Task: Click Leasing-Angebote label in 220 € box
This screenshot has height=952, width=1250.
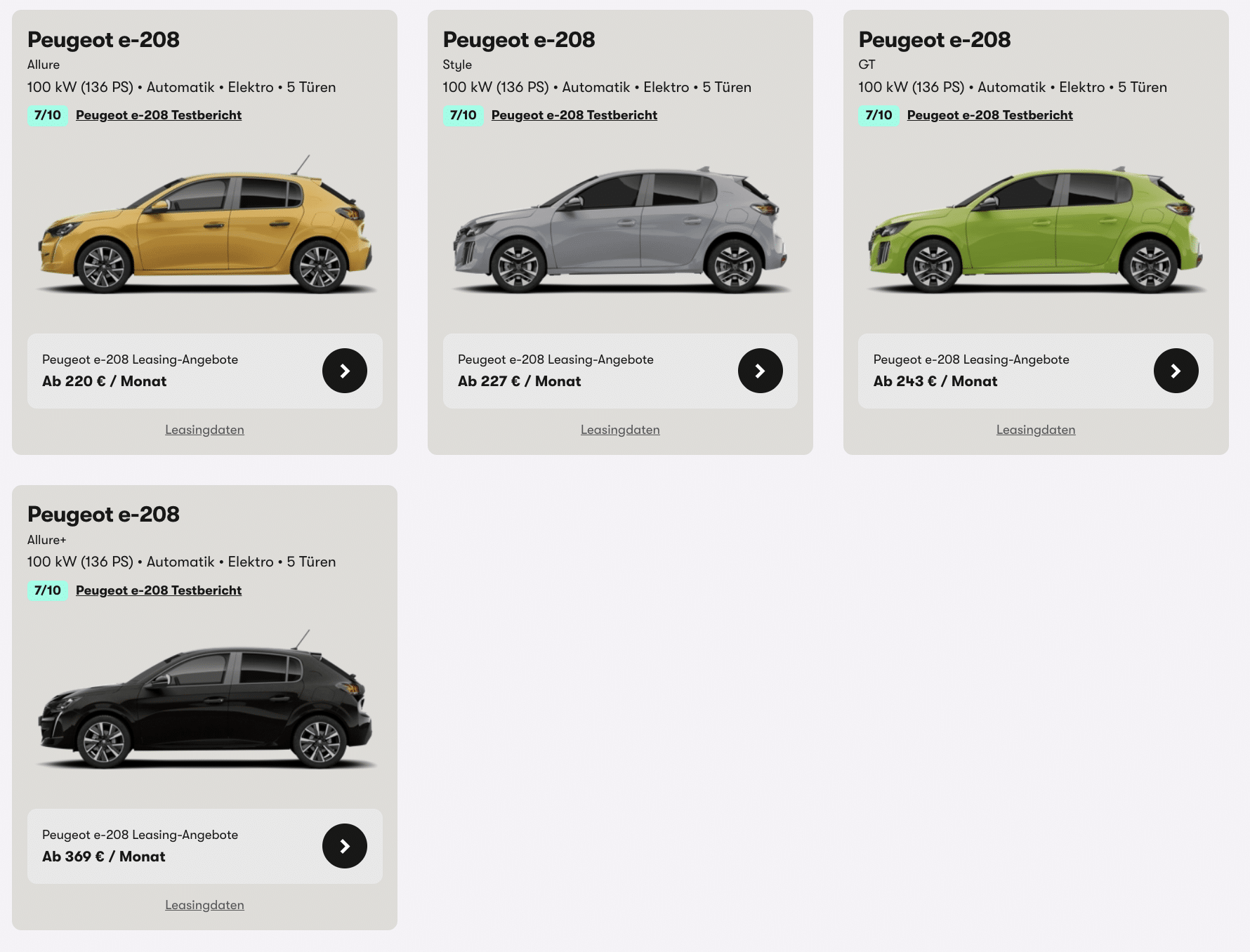Action: click(x=140, y=359)
